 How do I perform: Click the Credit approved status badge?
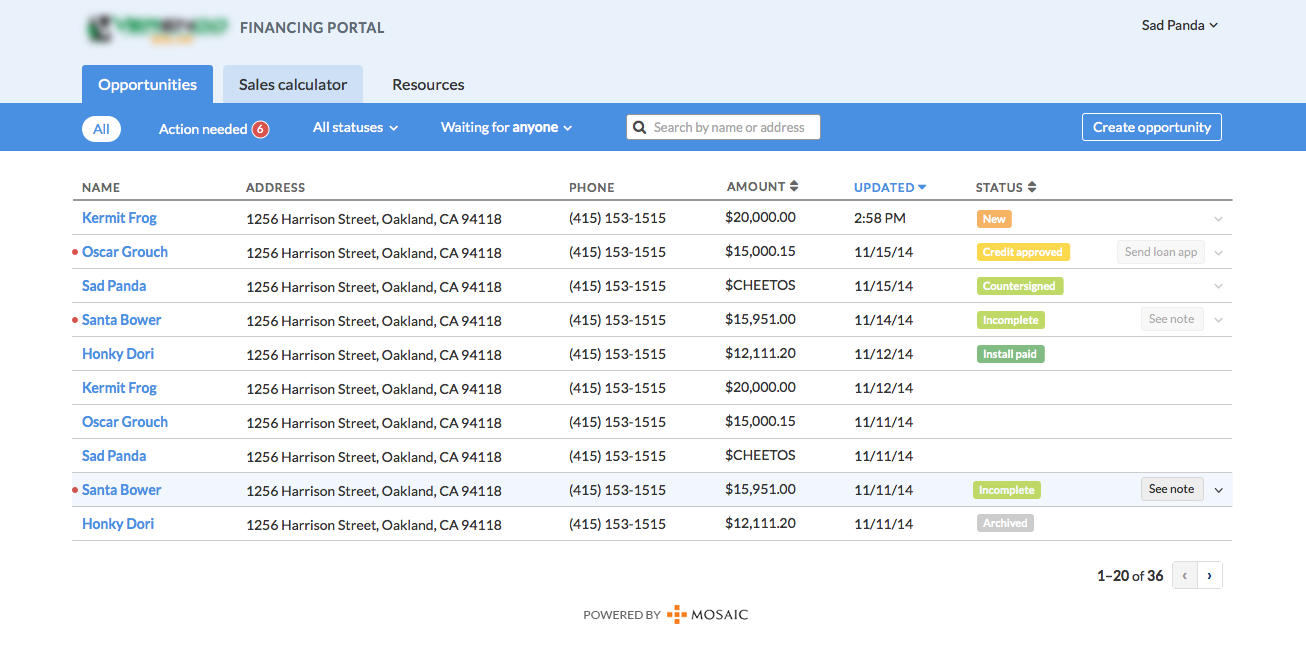(1023, 252)
